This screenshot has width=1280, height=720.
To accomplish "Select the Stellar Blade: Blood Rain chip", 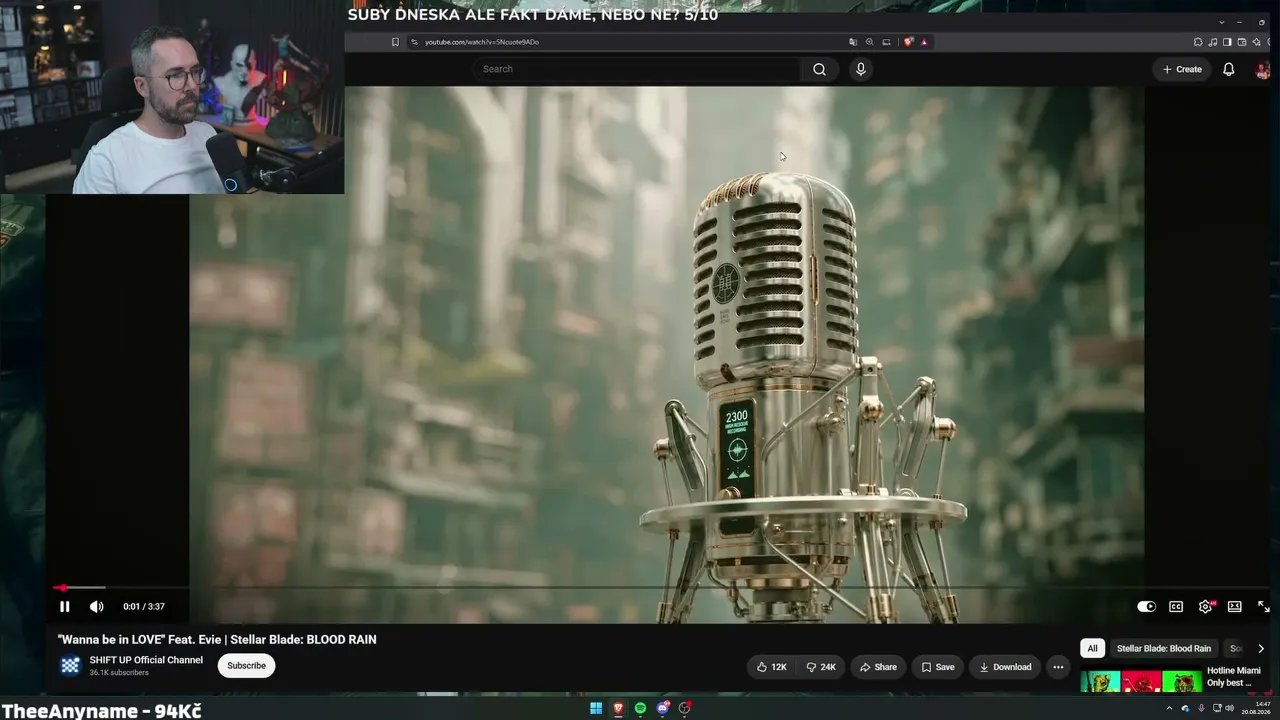I will (1164, 648).
